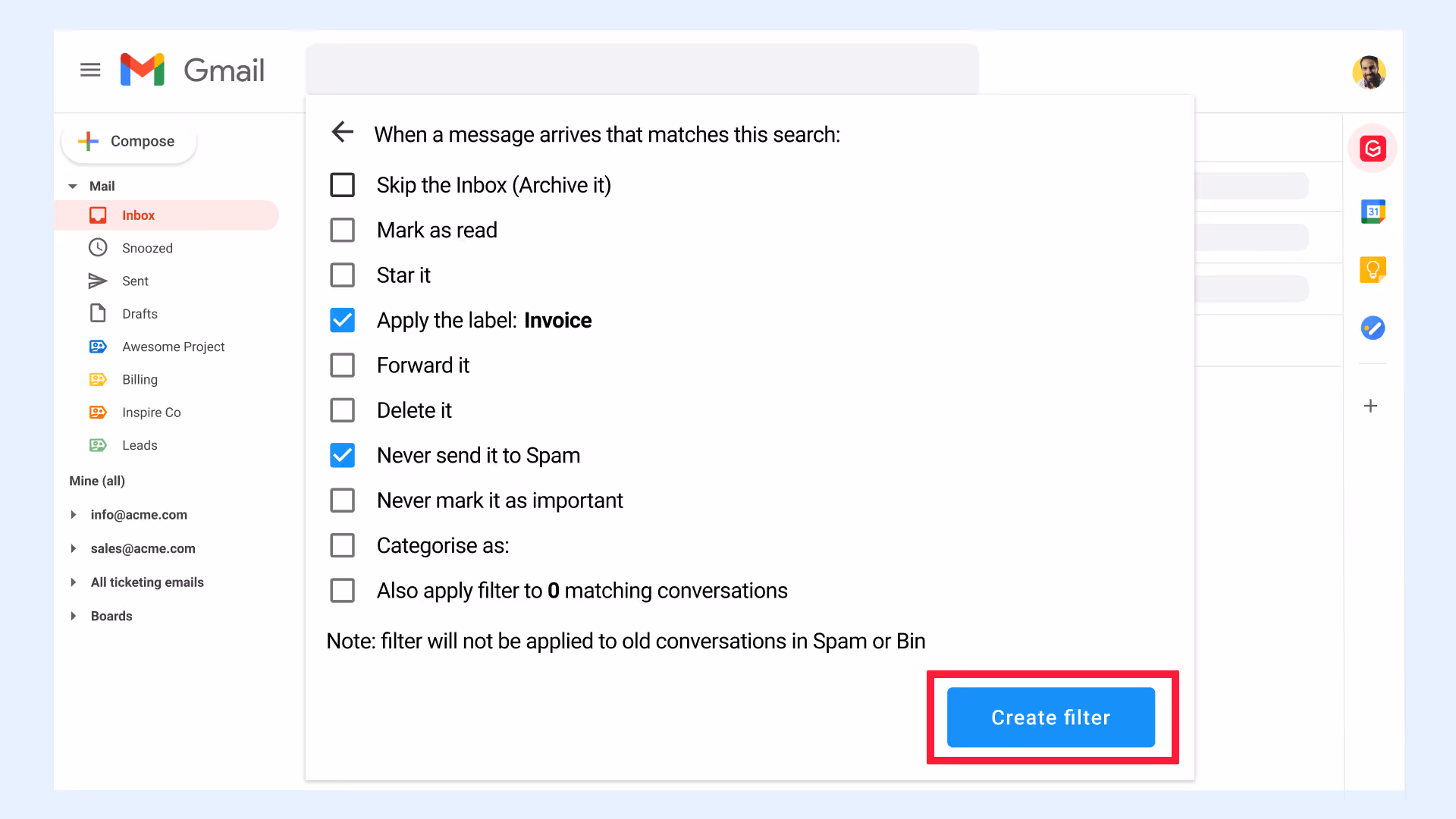Screen dimensions: 1456x819
Task: Enable Never mark it as important
Action: [x=343, y=500]
